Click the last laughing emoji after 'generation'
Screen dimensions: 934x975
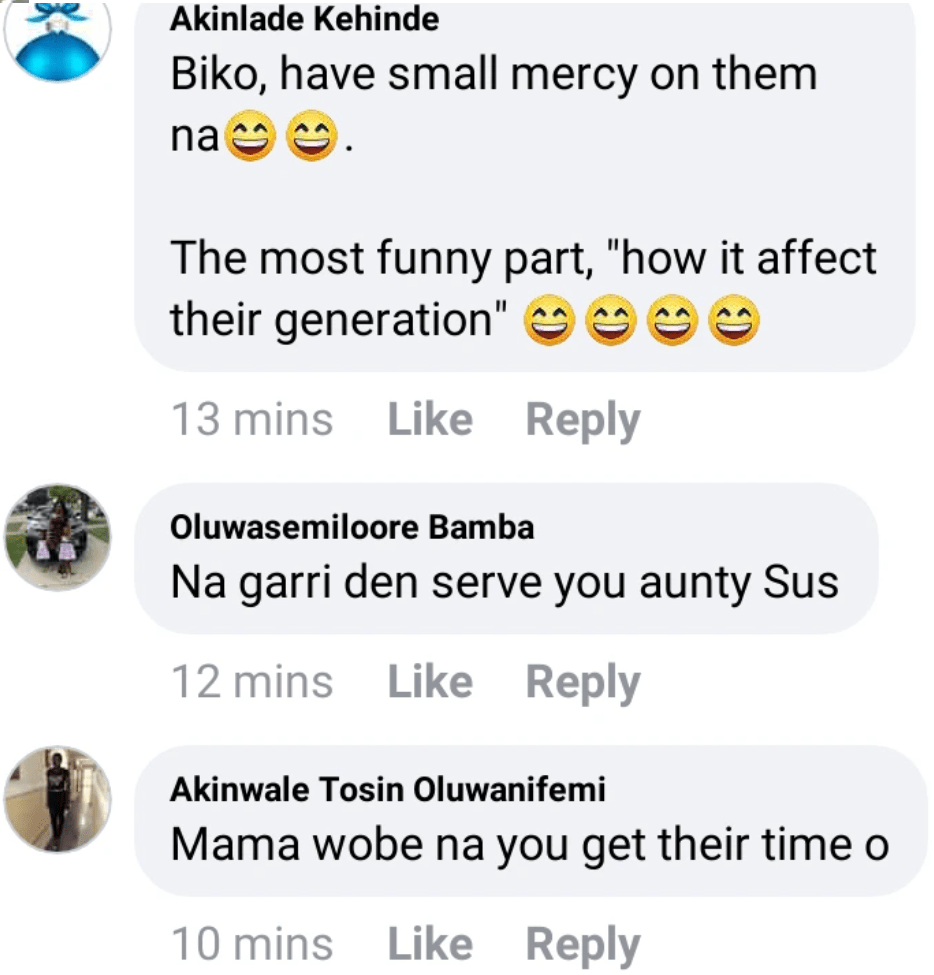pos(734,322)
